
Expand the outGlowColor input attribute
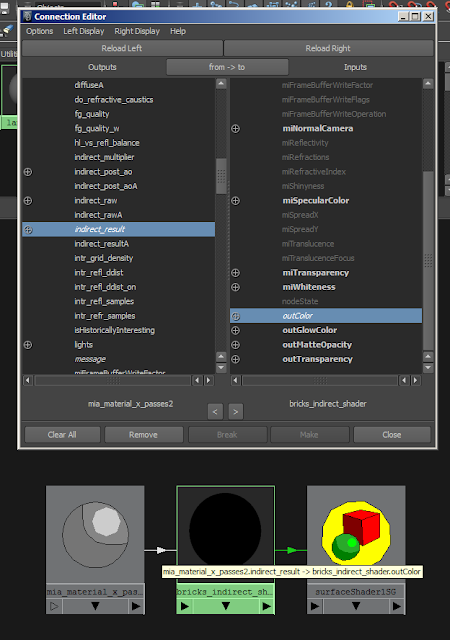coord(236,330)
